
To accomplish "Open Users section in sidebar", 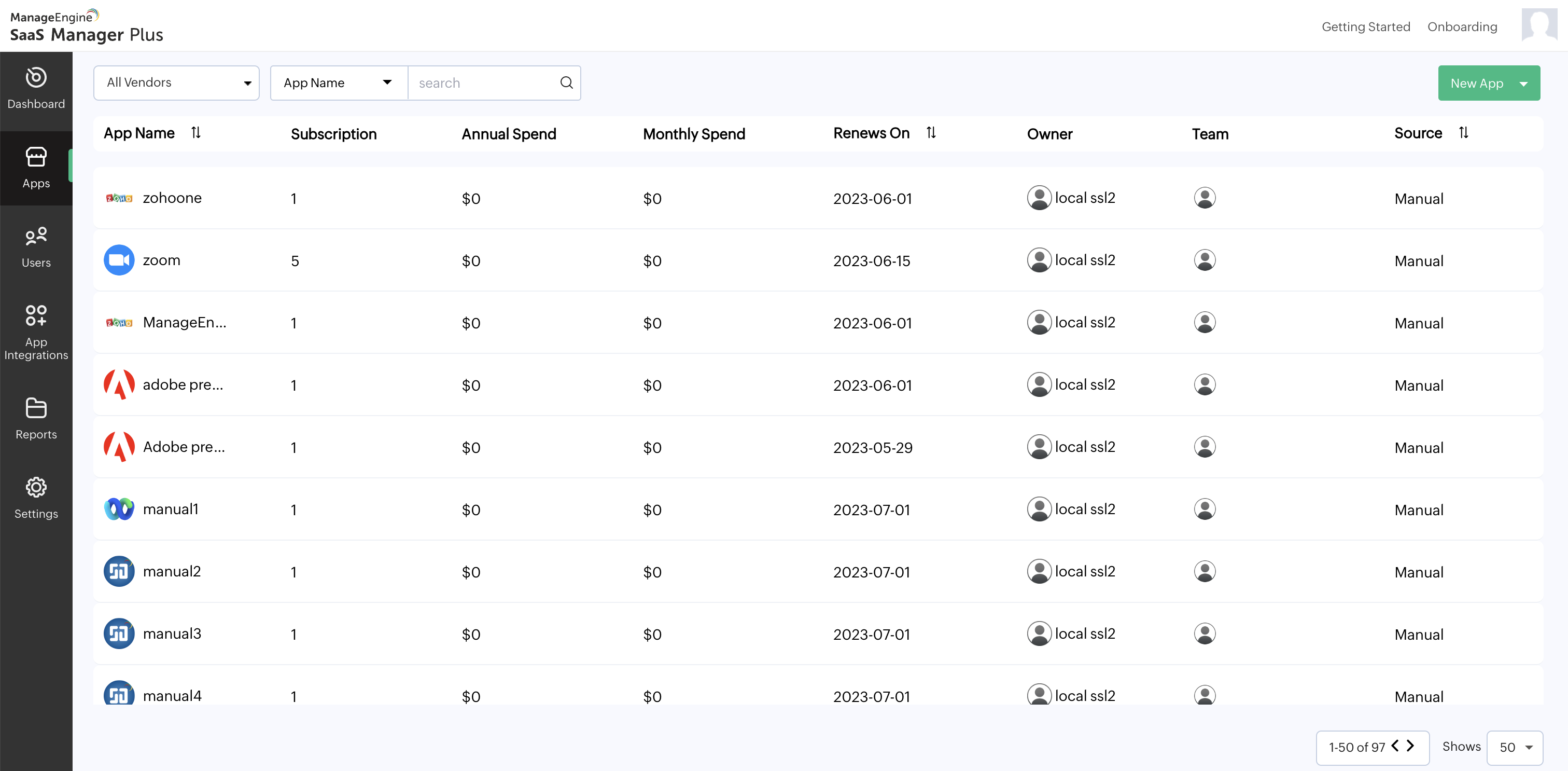I will pyautogui.click(x=36, y=247).
